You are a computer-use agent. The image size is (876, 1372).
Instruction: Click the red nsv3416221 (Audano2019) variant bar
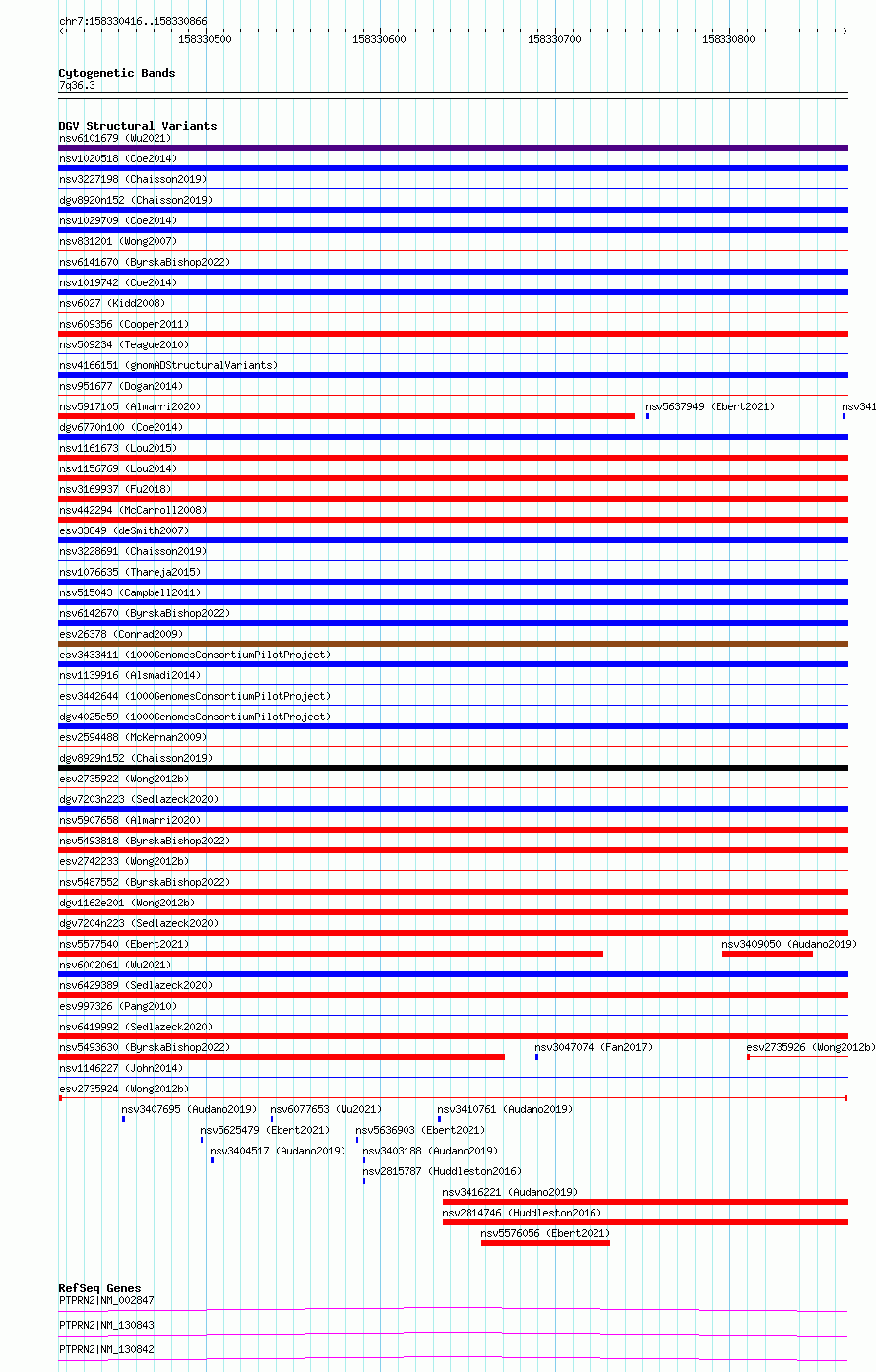tap(646, 1202)
